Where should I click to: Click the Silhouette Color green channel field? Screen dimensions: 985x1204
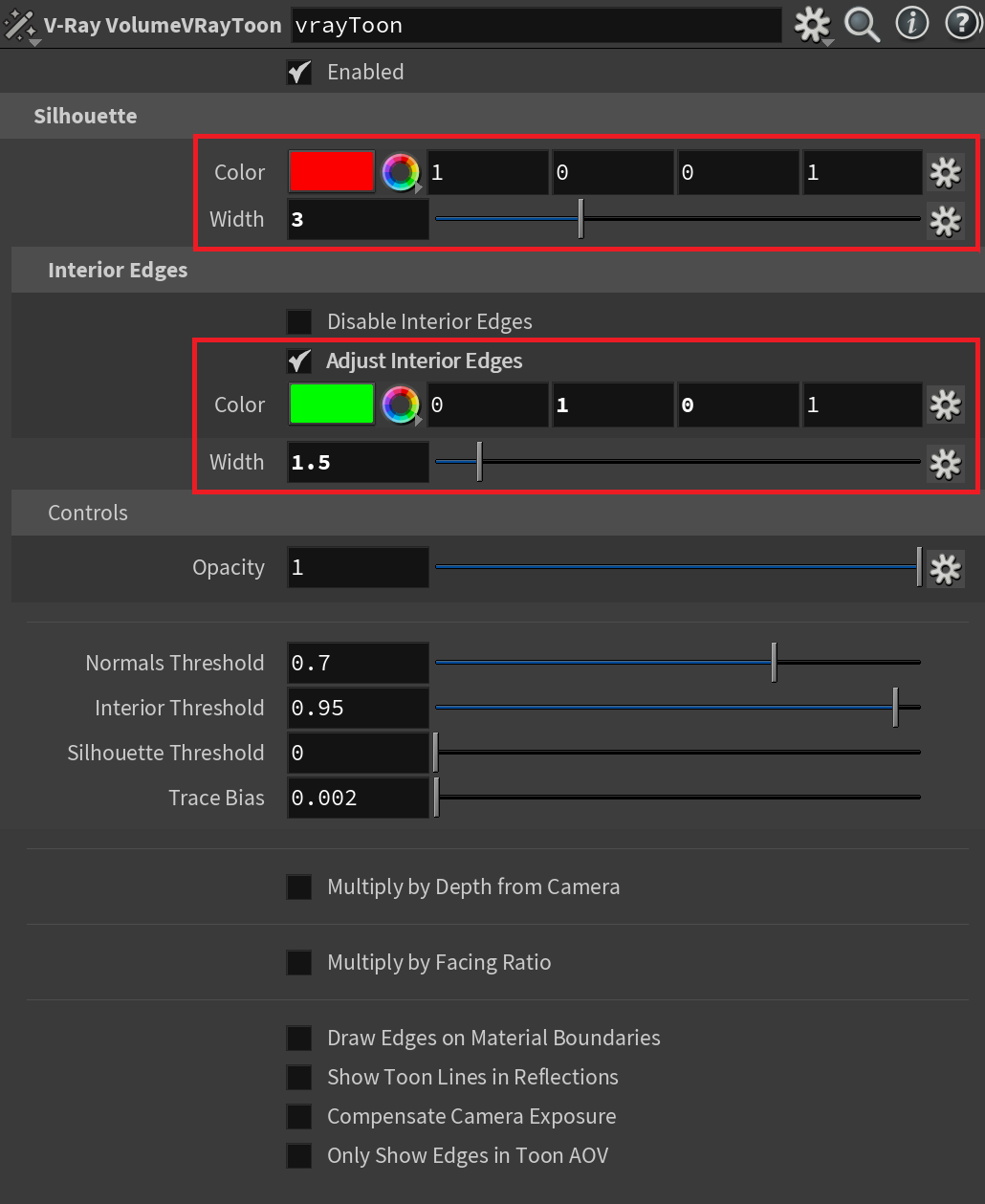point(613,172)
